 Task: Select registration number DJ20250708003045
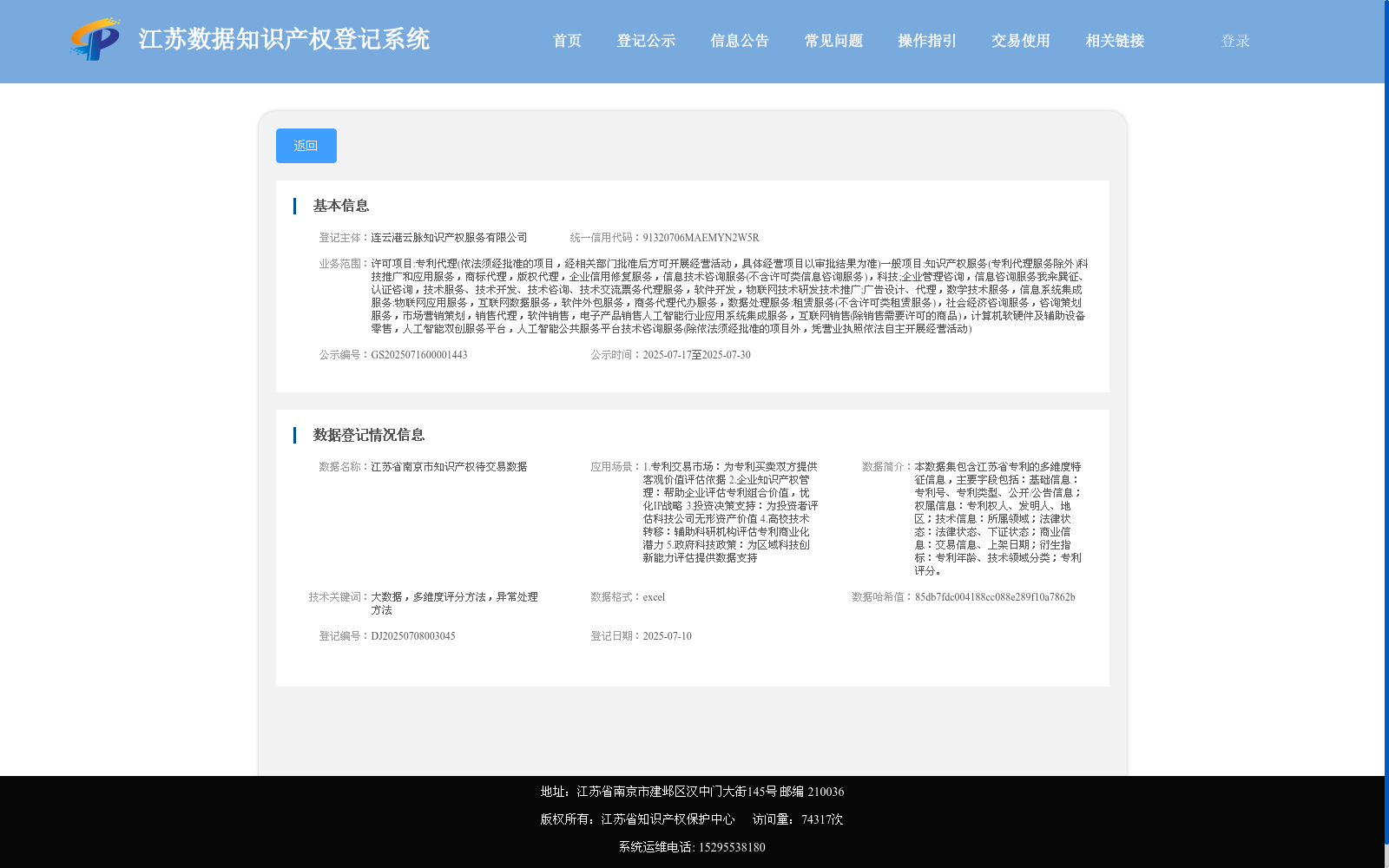click(413, 636)
